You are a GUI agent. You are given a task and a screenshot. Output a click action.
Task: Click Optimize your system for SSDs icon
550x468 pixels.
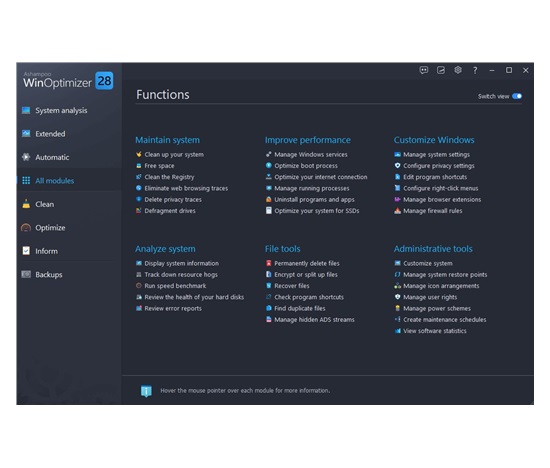click(x=269, y=210)
